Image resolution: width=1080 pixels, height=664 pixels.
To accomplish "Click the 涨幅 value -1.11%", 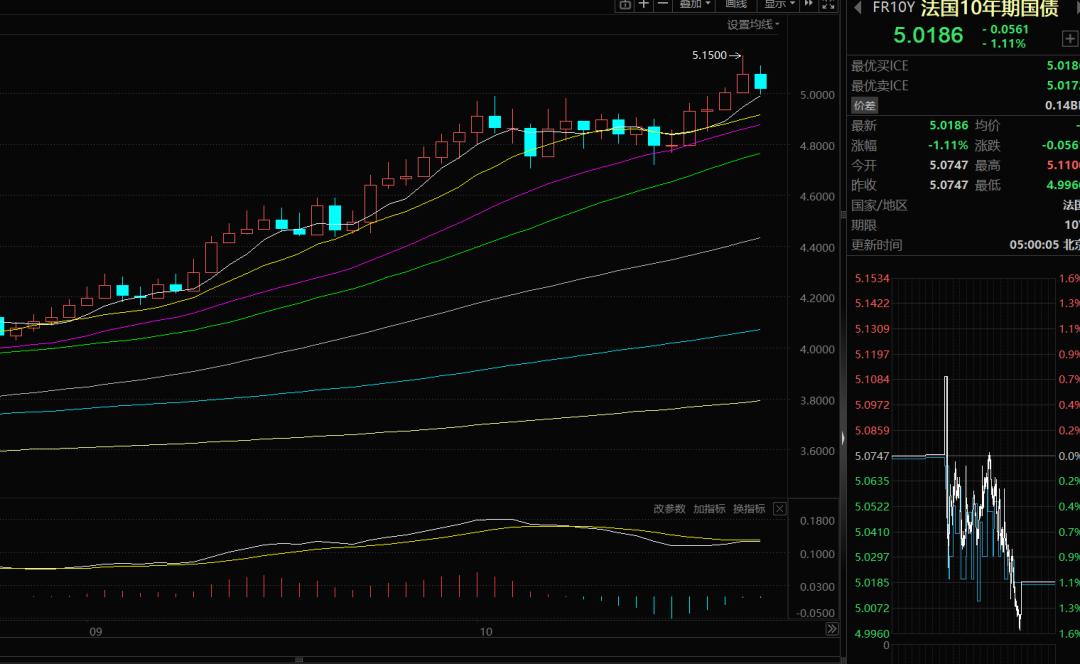I will coord(948,145).
